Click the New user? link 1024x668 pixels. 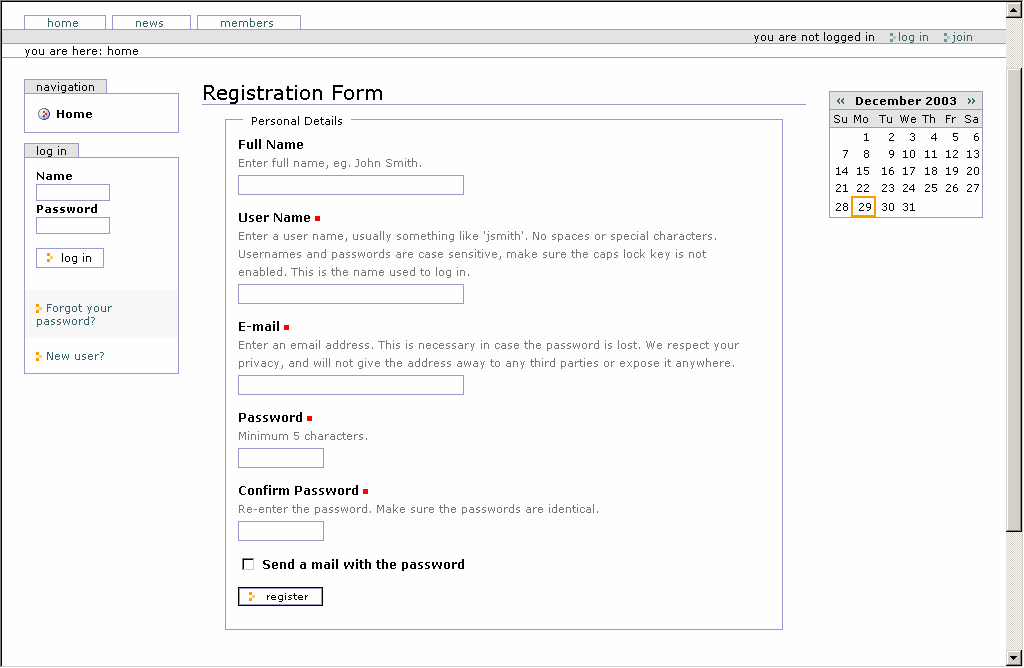(x=75, y=356)
